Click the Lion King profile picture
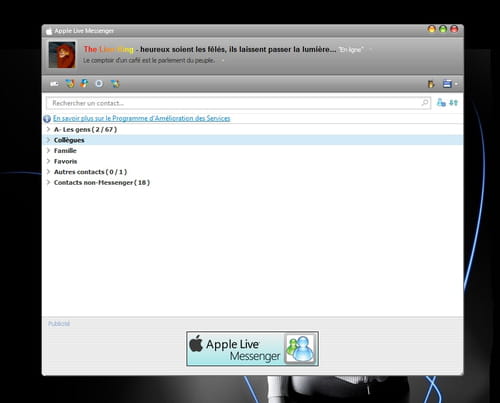The image size is (500, 403). 62,55
